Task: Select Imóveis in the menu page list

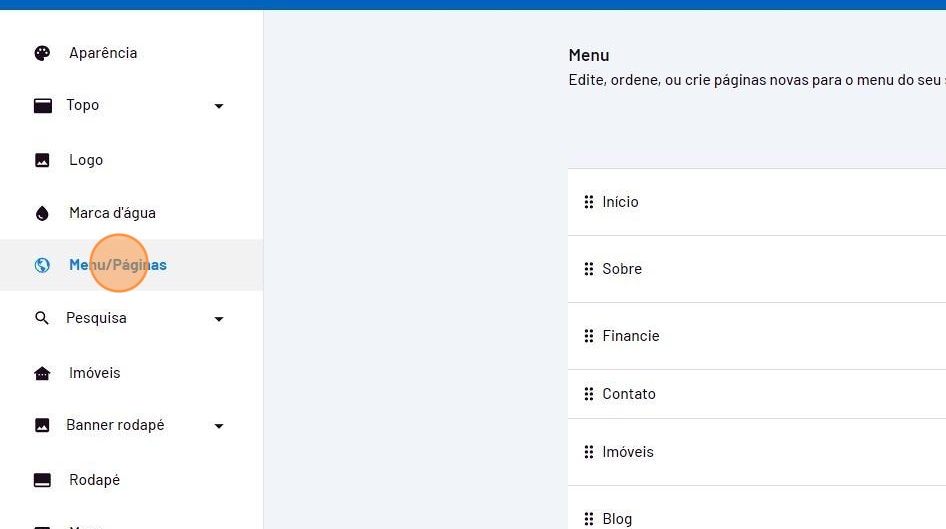Action: [x=628, y=452]
